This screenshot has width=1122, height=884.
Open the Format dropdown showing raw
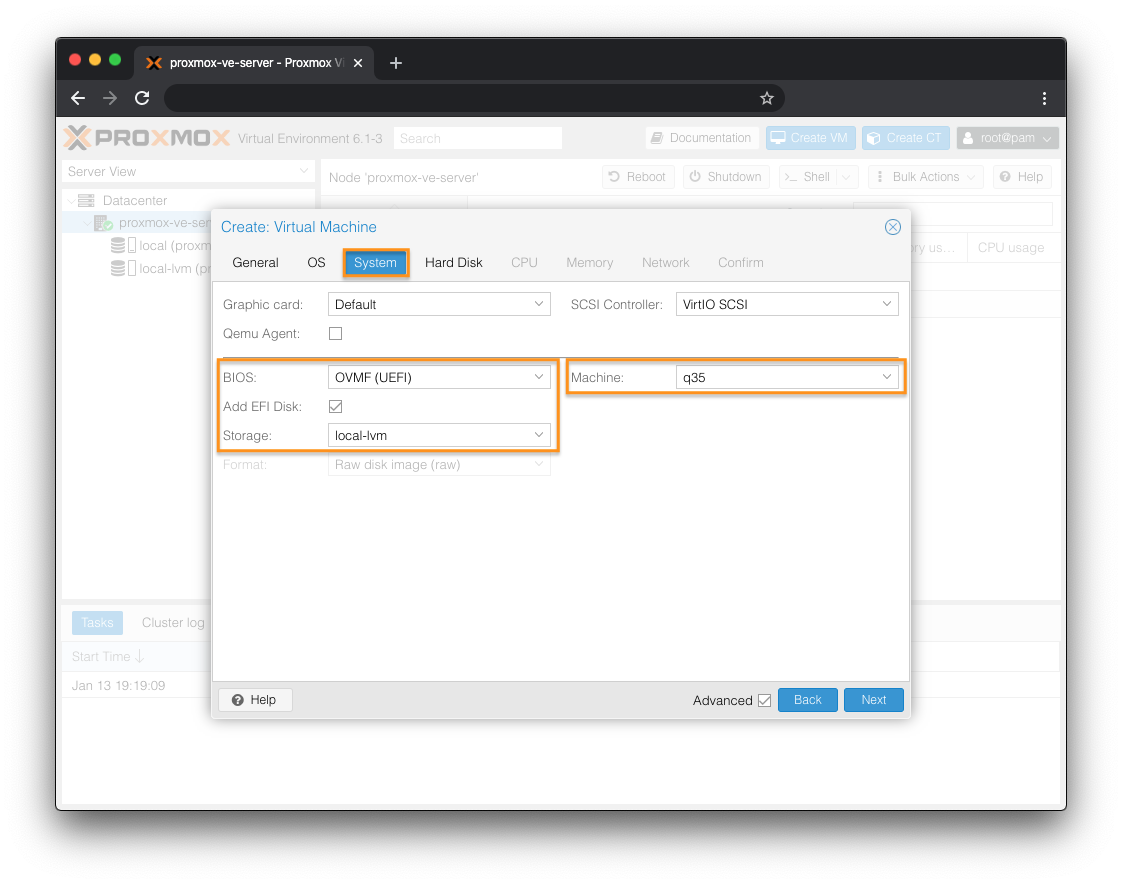pyautogui.click(x=439, y=465)
